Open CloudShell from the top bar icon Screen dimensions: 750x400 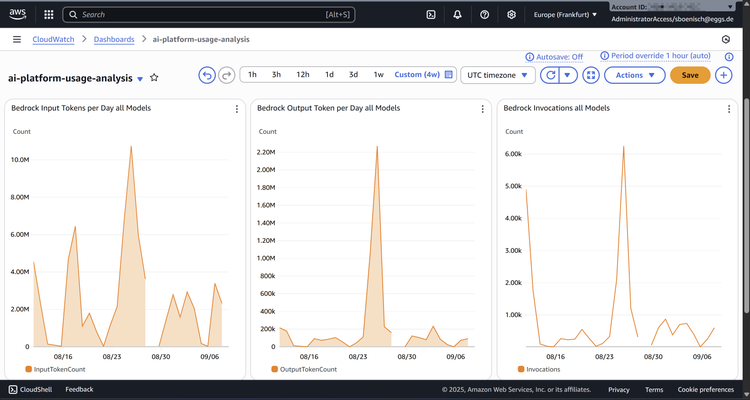(430, 15)
